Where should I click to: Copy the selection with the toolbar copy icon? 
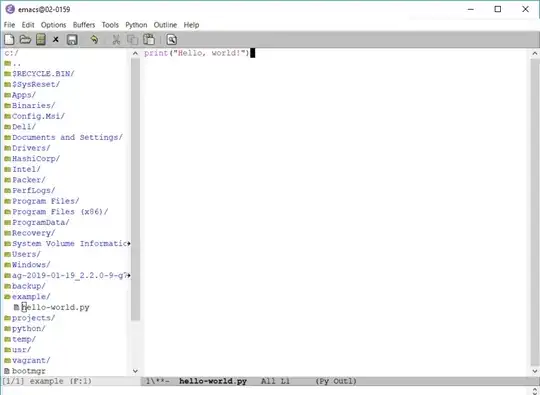coord(132,40)
